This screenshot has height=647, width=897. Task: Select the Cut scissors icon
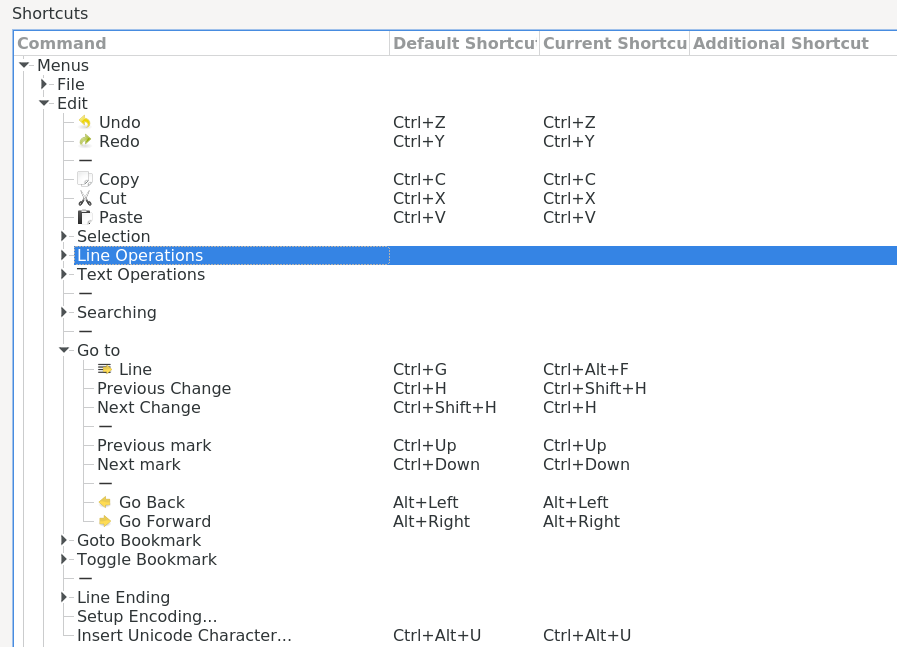[85, 198]
